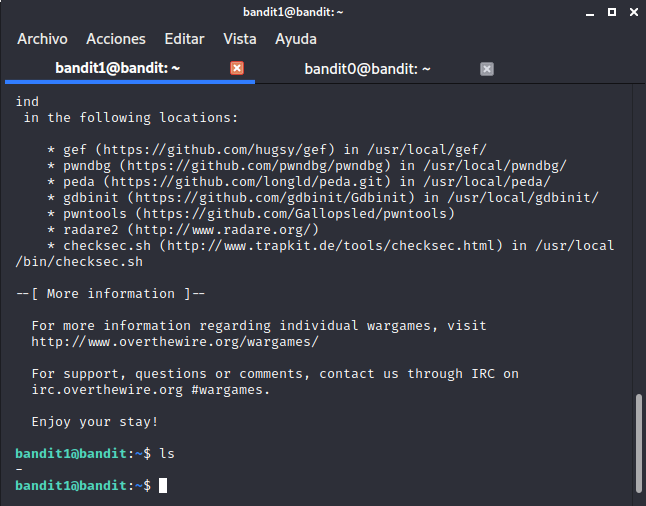Screen dimensions: 646x506
Task: Close the bandit1@bandit tab
Action: click(237, 69)
